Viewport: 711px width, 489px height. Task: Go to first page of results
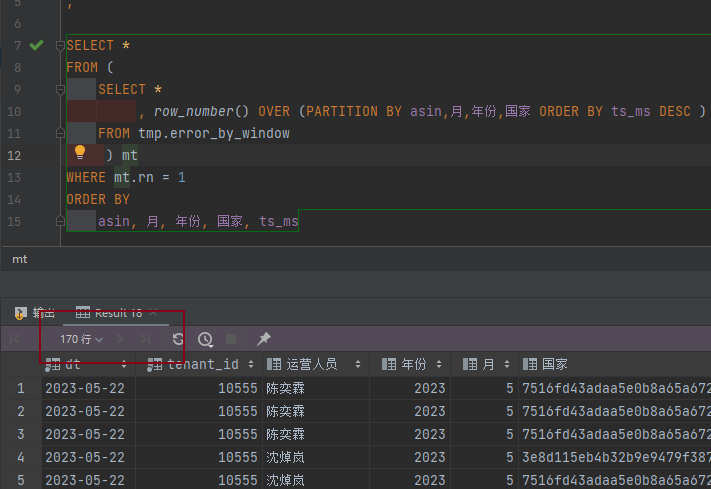[15, 339]
